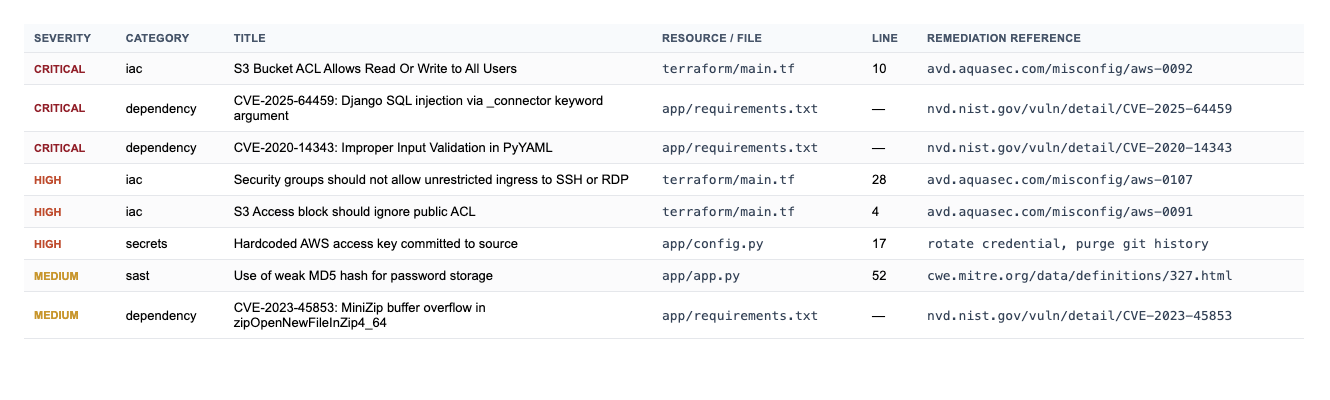Screen dimensions: 1330x400
Task: Select the weak MD5 hash title
Action: point(363,276)
